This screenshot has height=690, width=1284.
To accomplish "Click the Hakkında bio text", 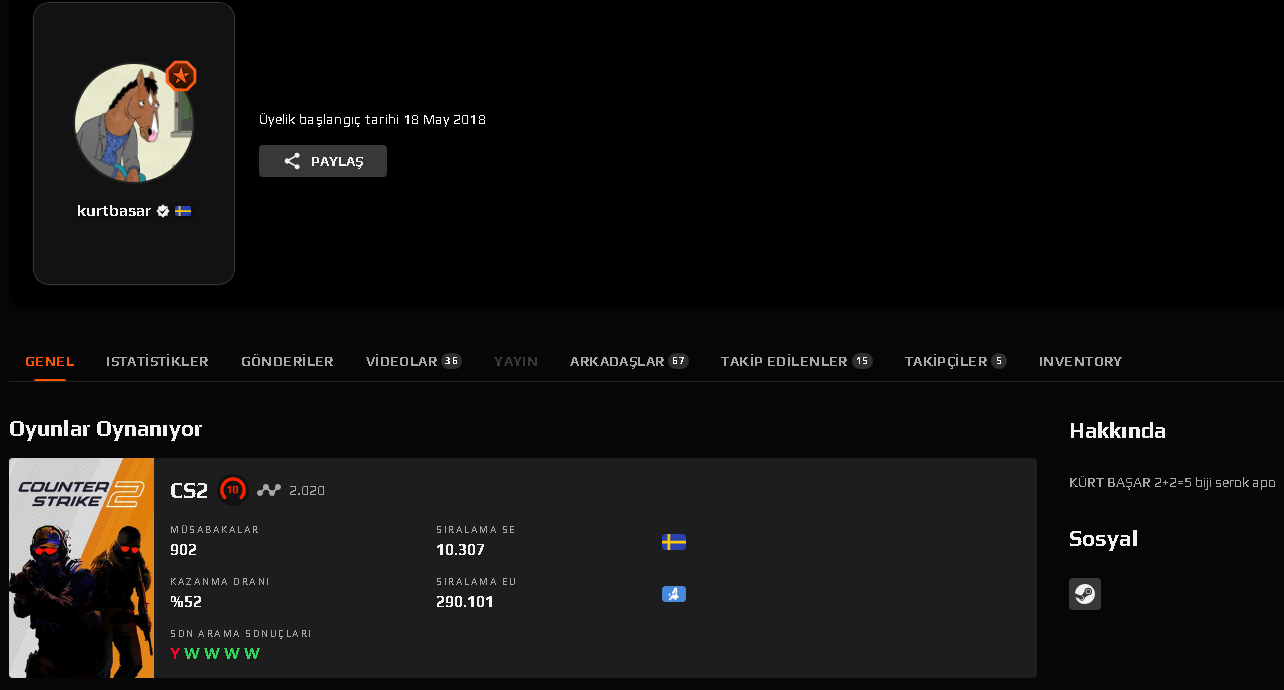I will pyautogui.click(x=1172, y=483).
